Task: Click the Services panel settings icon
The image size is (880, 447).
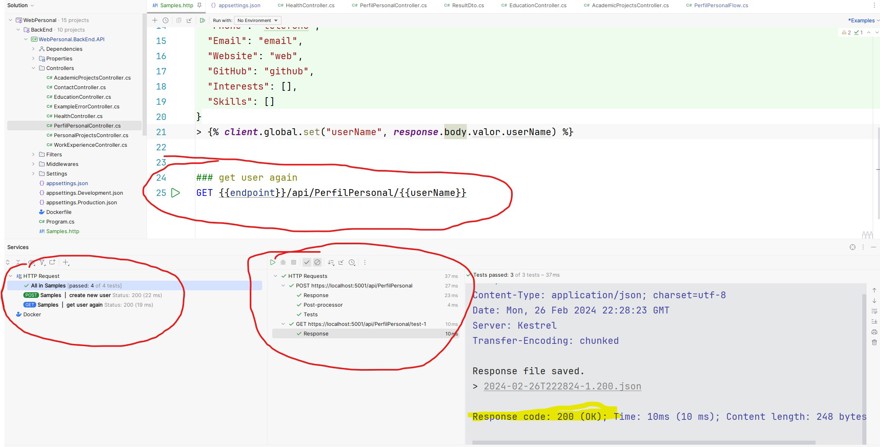Action: (852, 247)
